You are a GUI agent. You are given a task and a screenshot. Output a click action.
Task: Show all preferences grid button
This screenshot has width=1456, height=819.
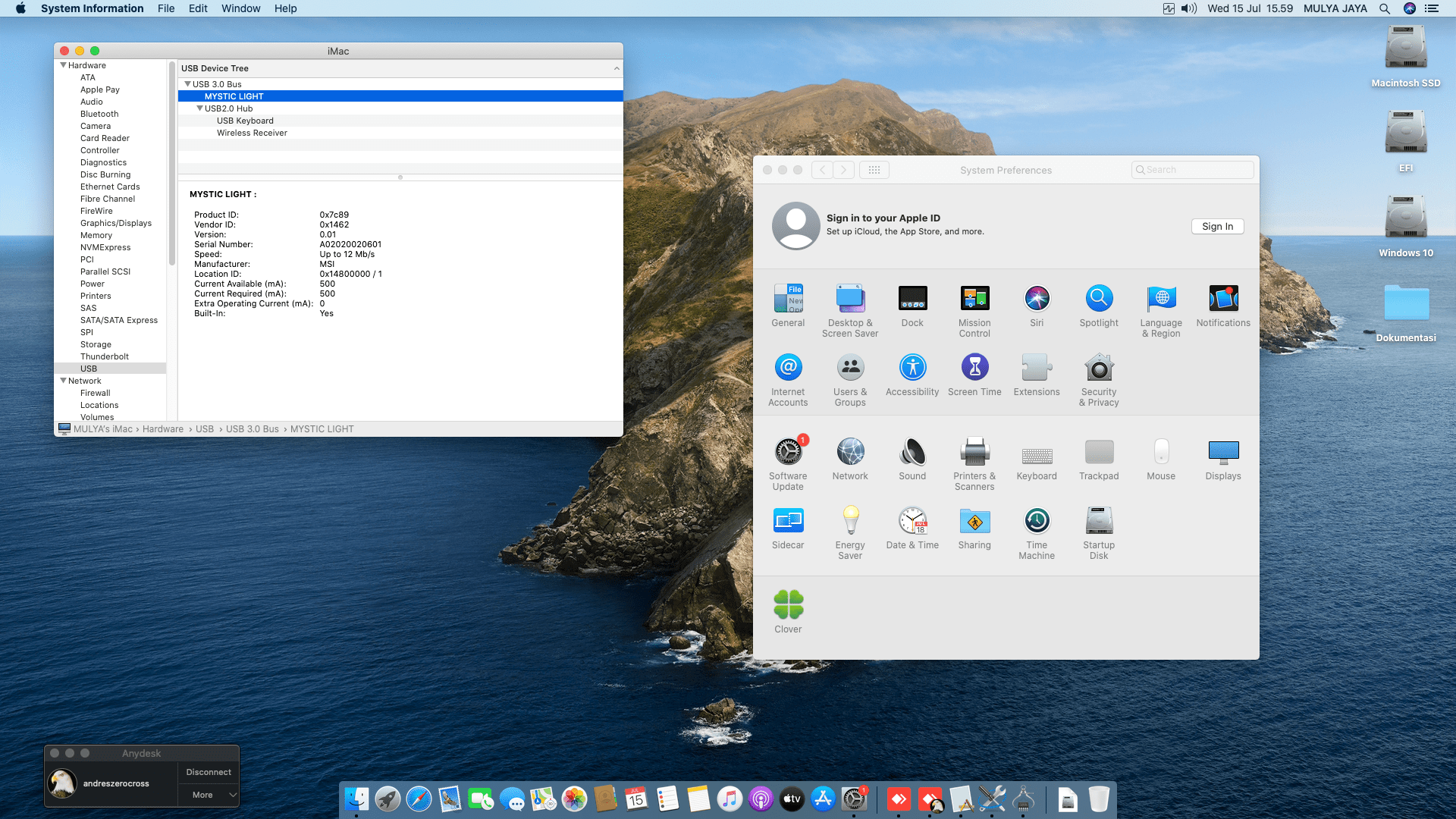click(874, 170)
